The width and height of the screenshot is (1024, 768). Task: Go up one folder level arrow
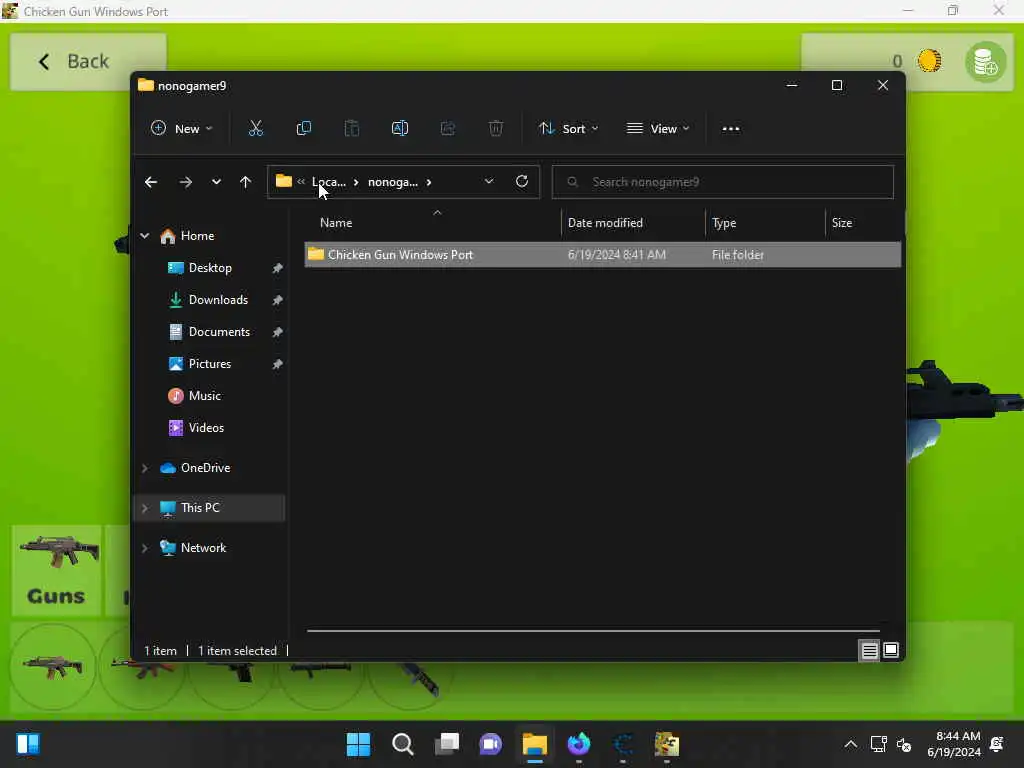[246, 182]
